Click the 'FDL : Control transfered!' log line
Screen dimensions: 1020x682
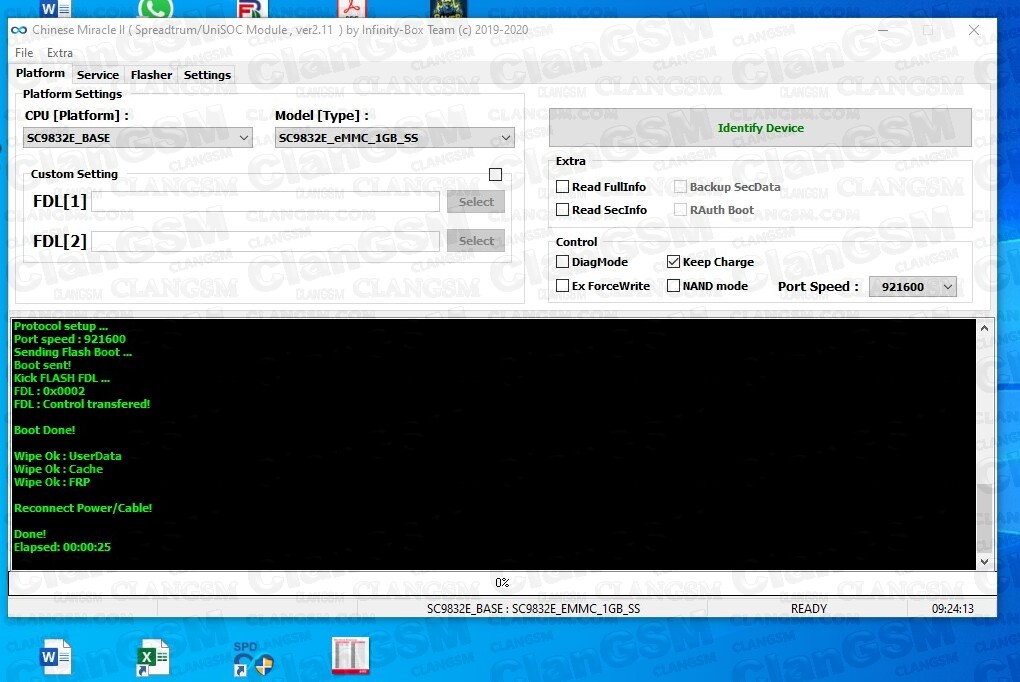point(82,404)
